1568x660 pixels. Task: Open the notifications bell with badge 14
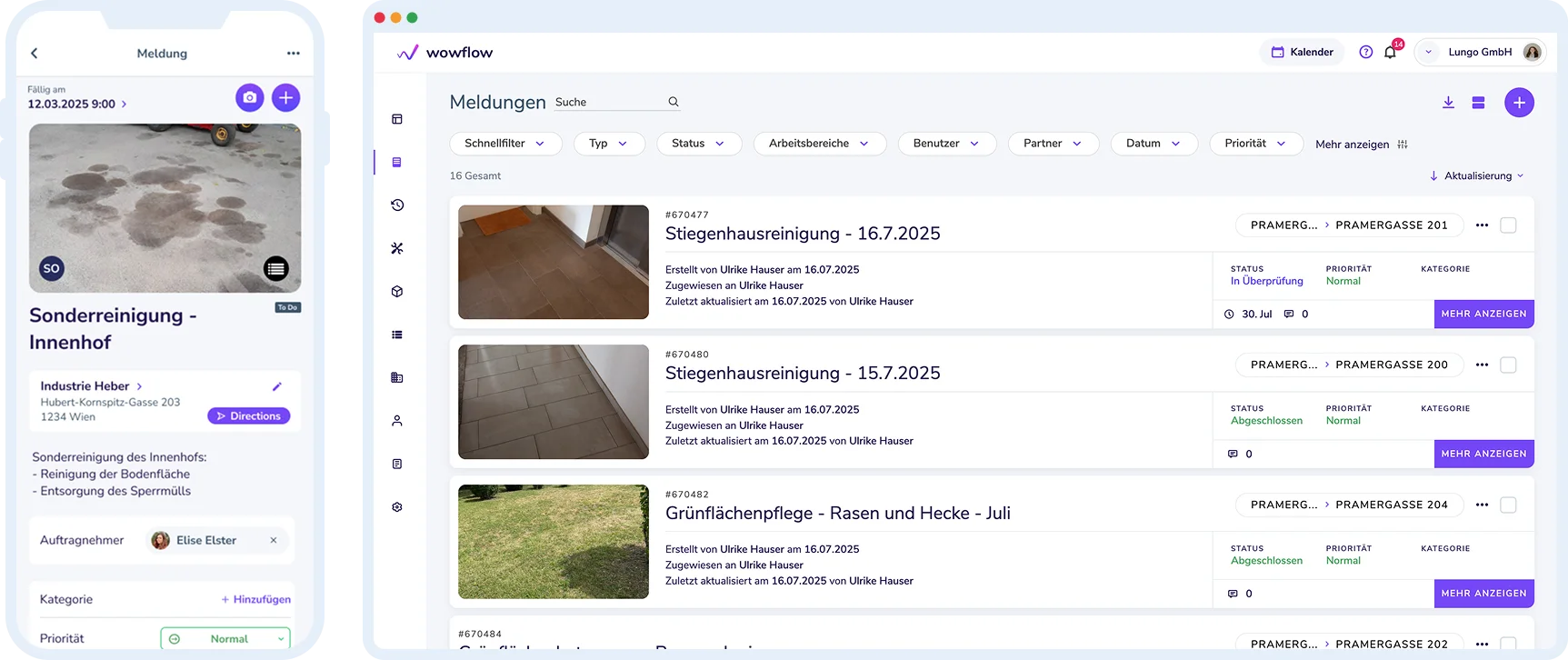click(1392, 50)
